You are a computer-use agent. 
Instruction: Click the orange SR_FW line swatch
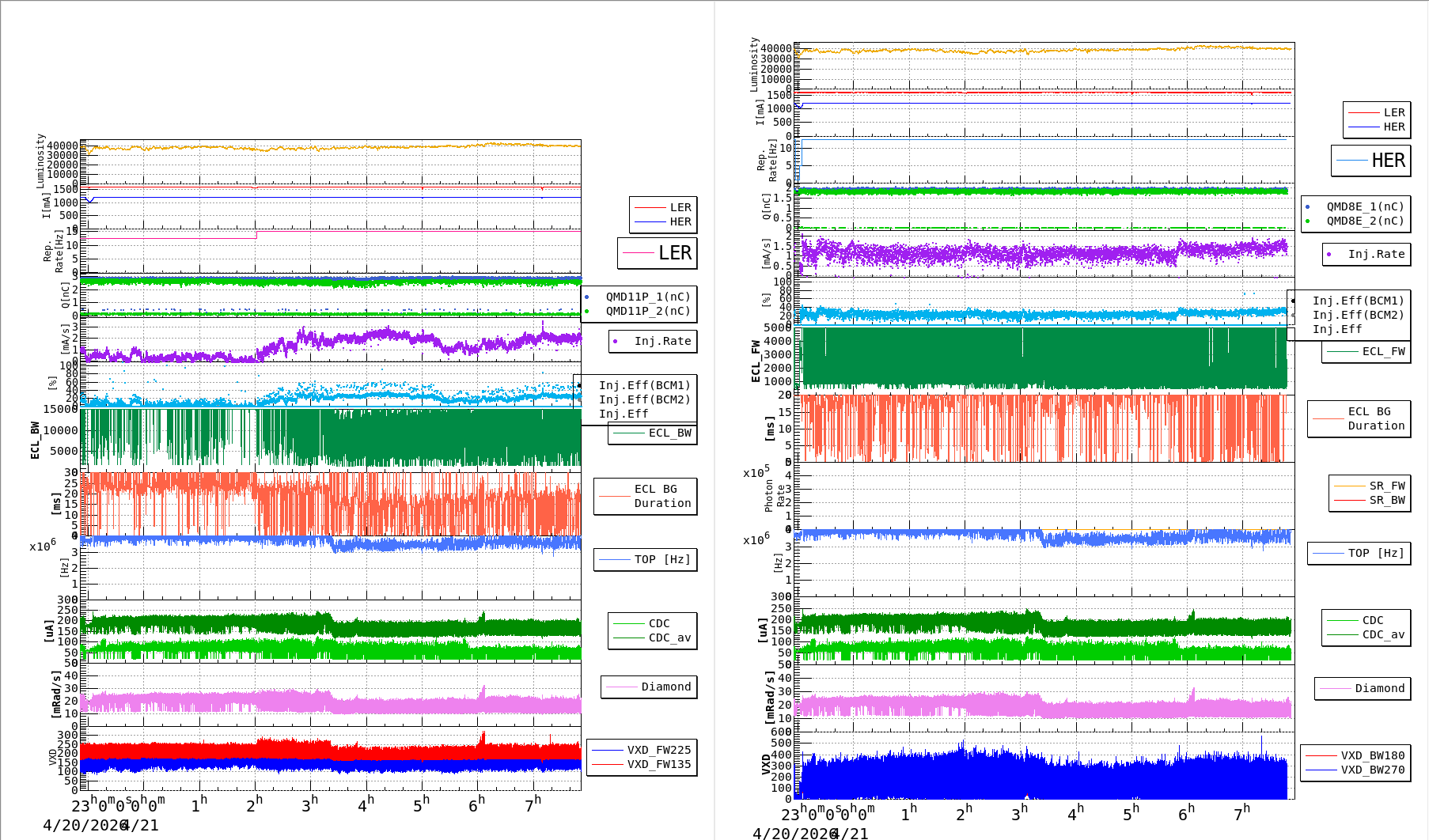click(1350, 486)
